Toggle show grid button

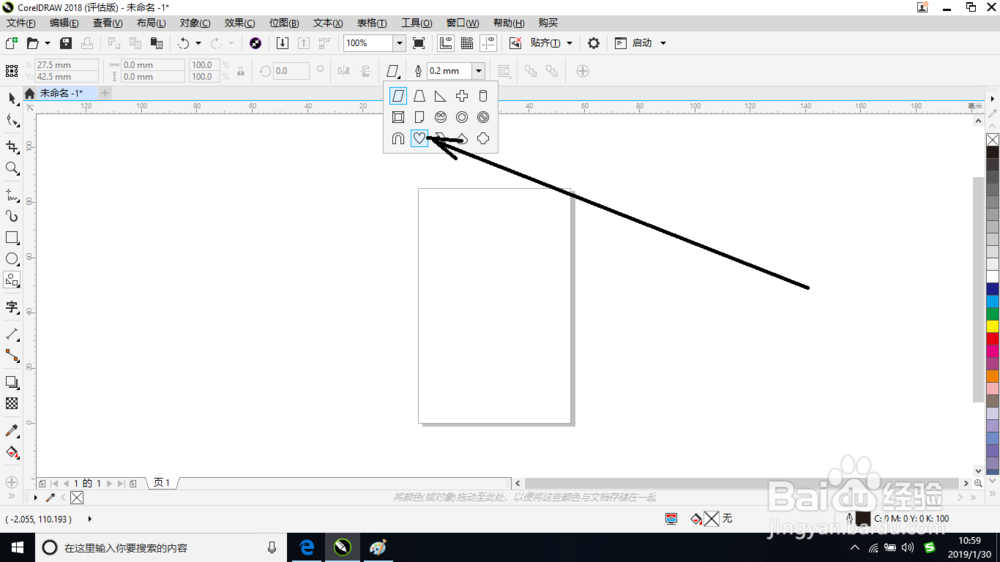pos(467,43)
